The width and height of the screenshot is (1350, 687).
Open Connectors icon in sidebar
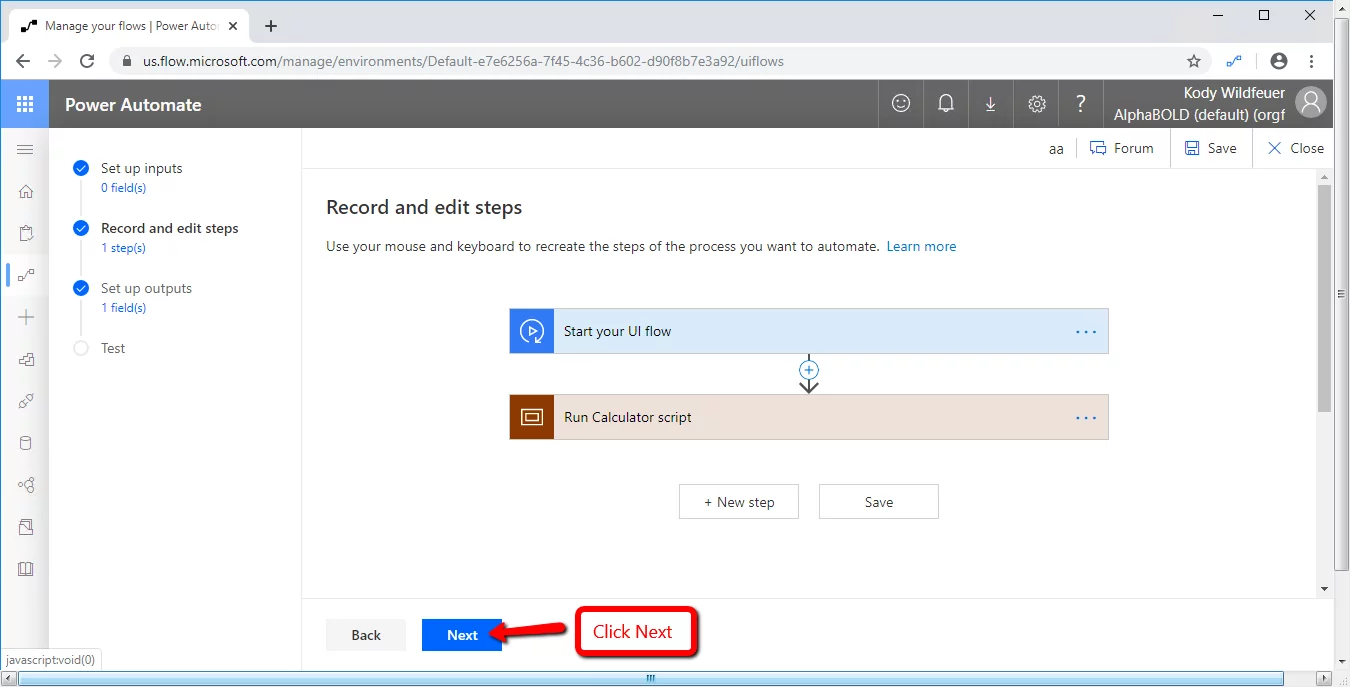click(26, 401)
